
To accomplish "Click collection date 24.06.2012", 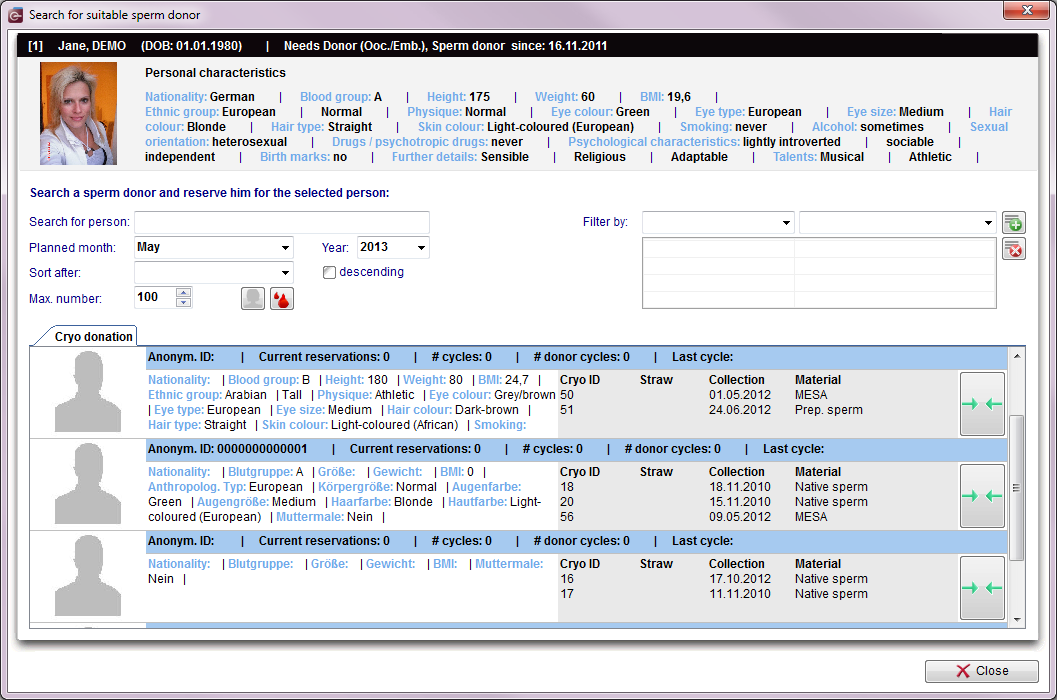I will pyautogui.click(x=739, y=409).
